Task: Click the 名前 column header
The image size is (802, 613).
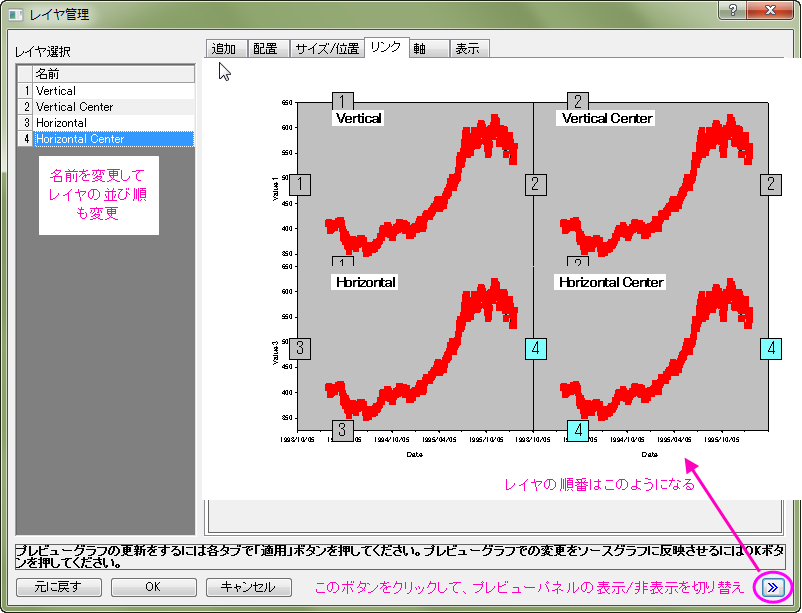Action: point(114,74)
